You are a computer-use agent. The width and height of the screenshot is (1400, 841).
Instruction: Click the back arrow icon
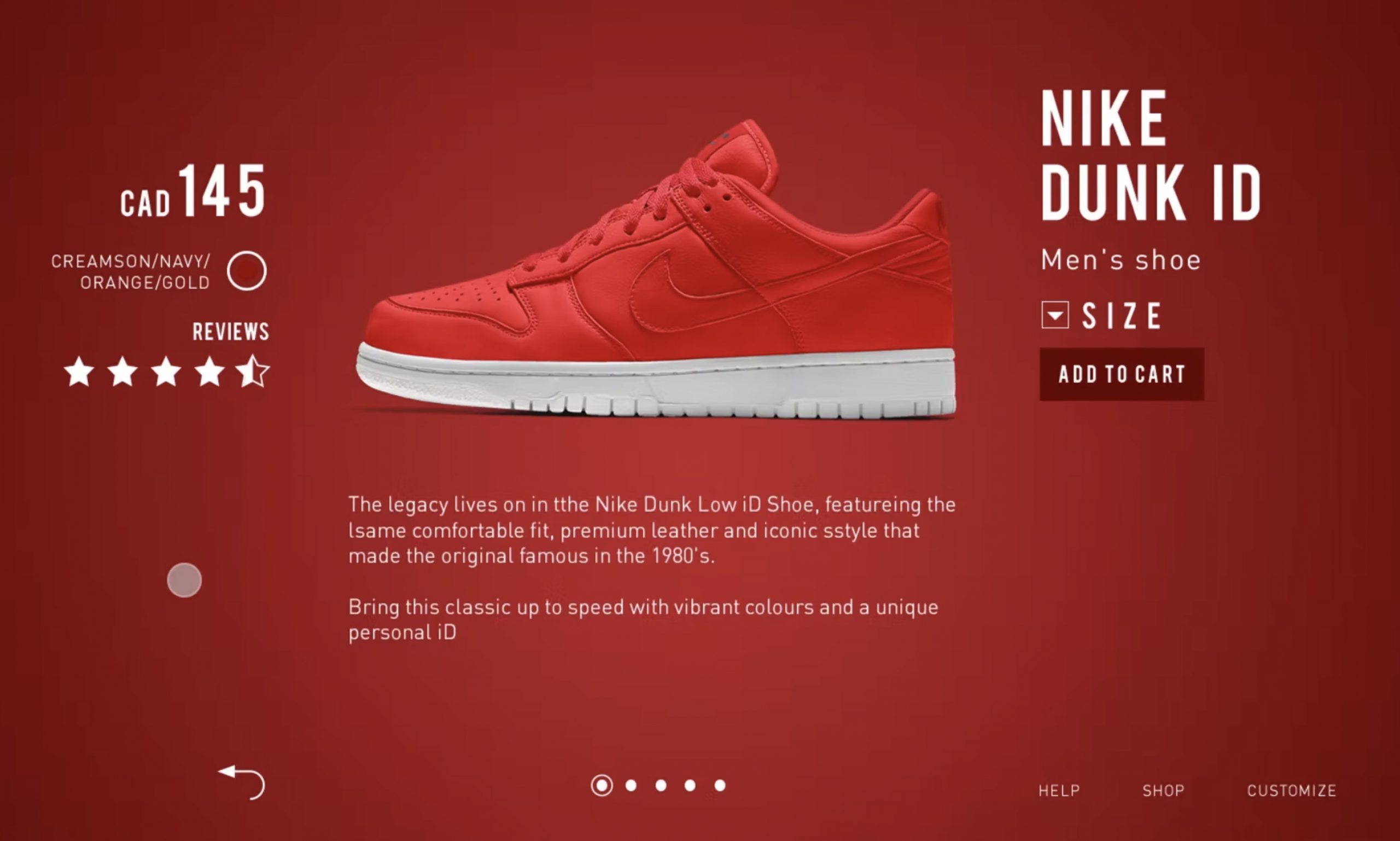pyautogui.click(x=242, y=782)
